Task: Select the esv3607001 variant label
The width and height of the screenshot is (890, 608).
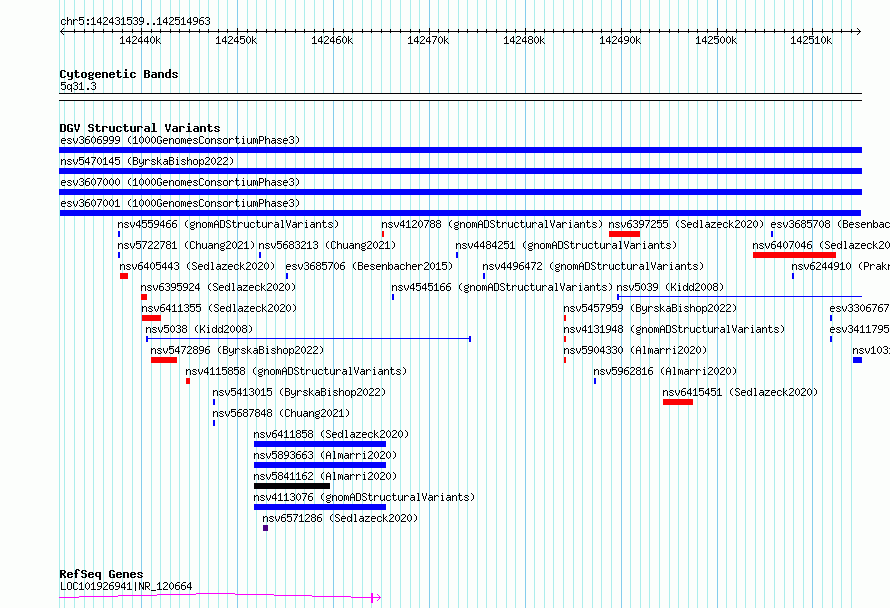Action: (x=180, y=203)
